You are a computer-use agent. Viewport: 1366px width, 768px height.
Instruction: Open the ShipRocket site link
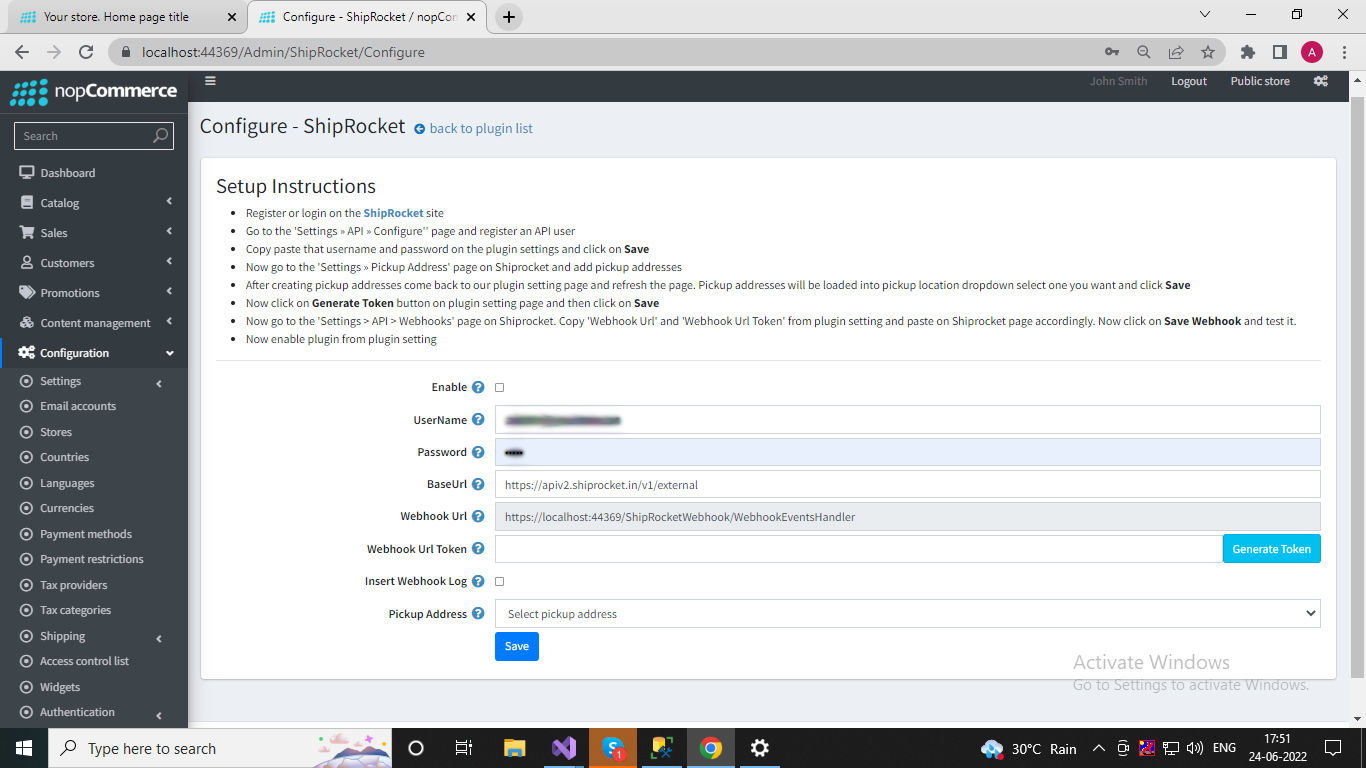click(x=393, y=213)
